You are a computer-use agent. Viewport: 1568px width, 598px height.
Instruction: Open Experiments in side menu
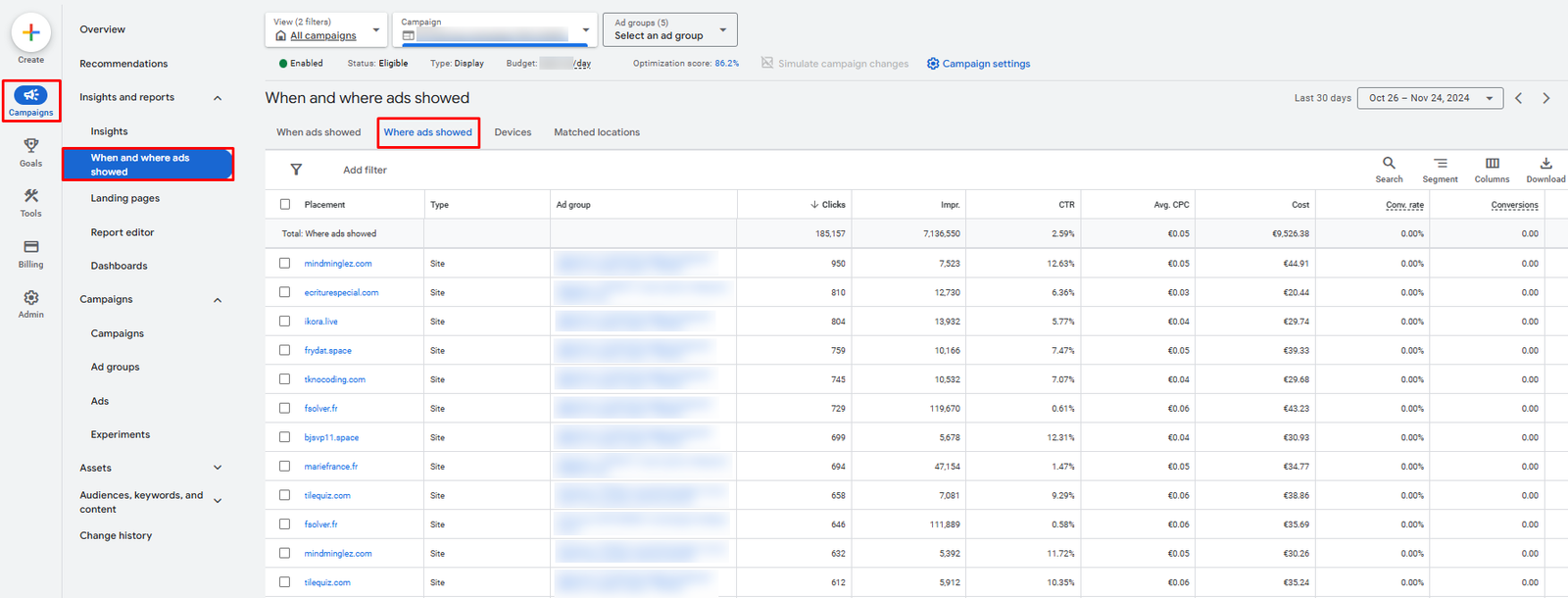point(121,434)
